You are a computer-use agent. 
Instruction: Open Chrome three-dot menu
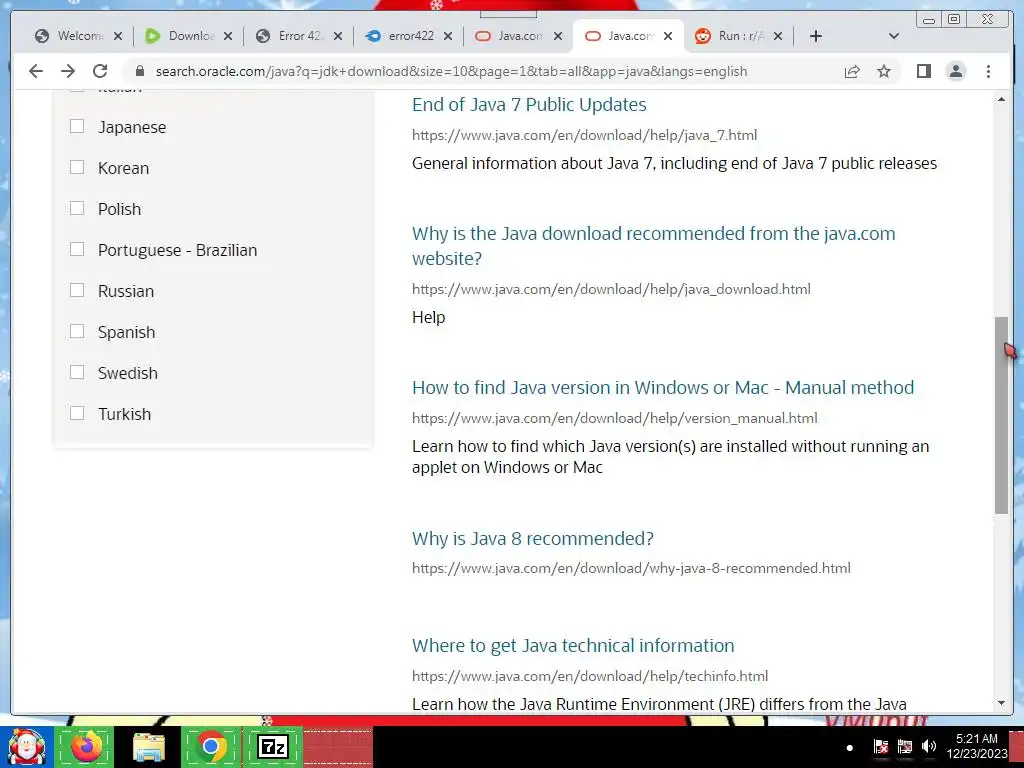988,71
